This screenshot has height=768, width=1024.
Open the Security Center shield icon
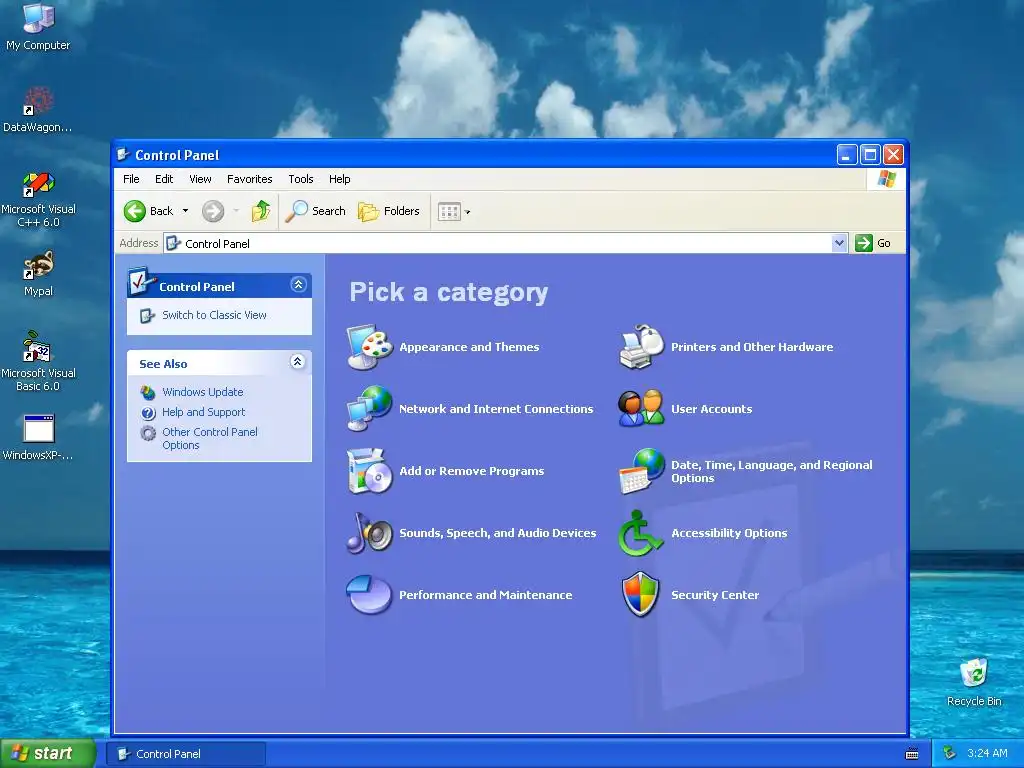coord(641,595)
